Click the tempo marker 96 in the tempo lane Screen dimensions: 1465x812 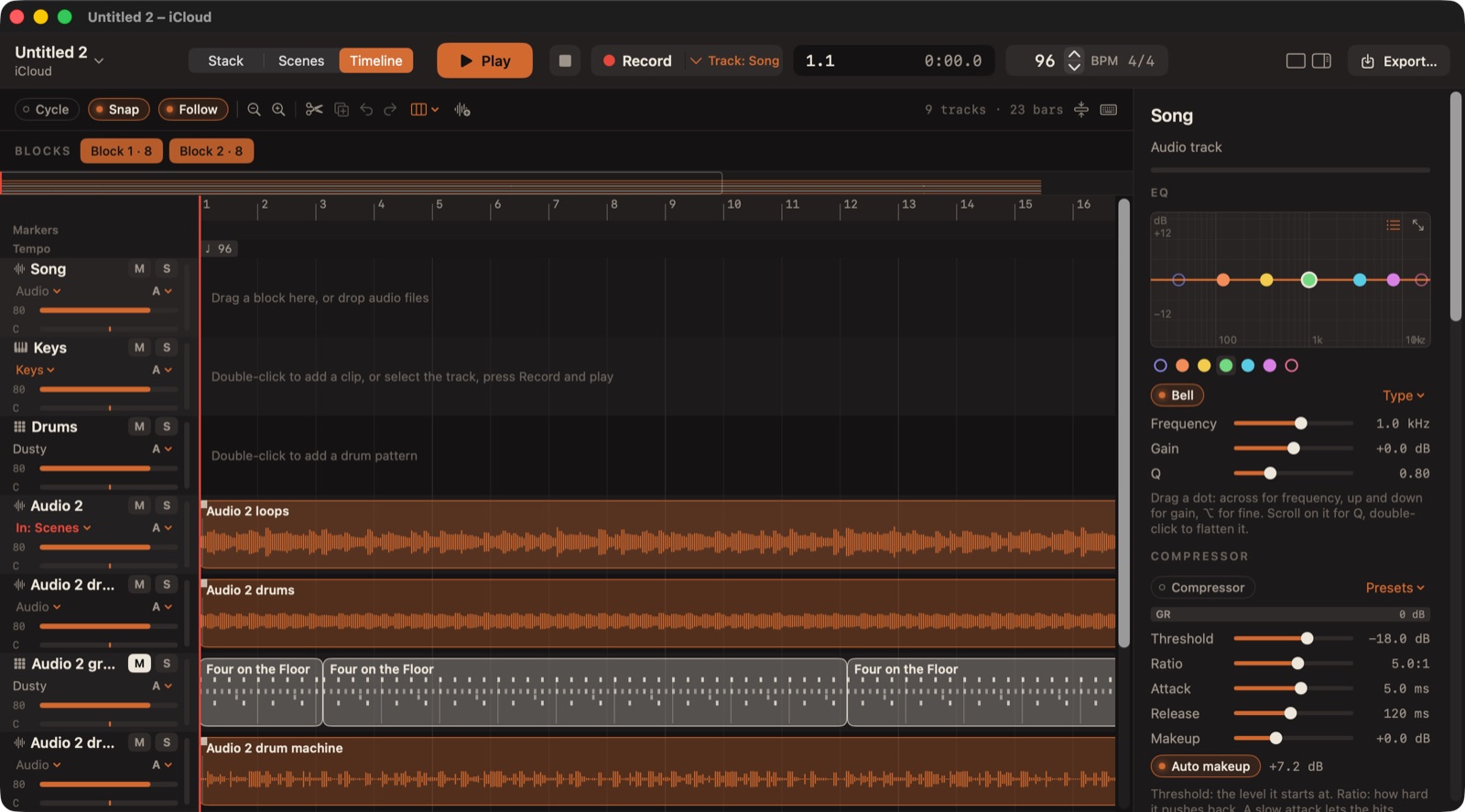pyautogui.click(x=220, y=249)
